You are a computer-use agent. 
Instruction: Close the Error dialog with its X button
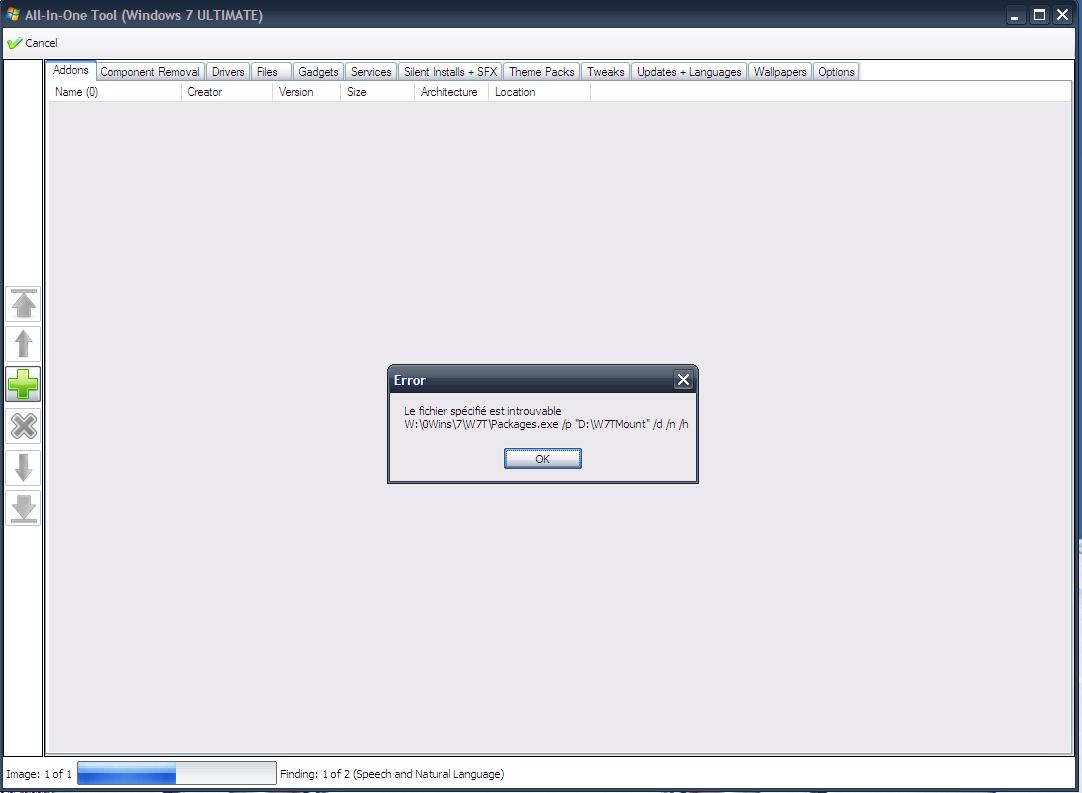click(x=683, y=380)
